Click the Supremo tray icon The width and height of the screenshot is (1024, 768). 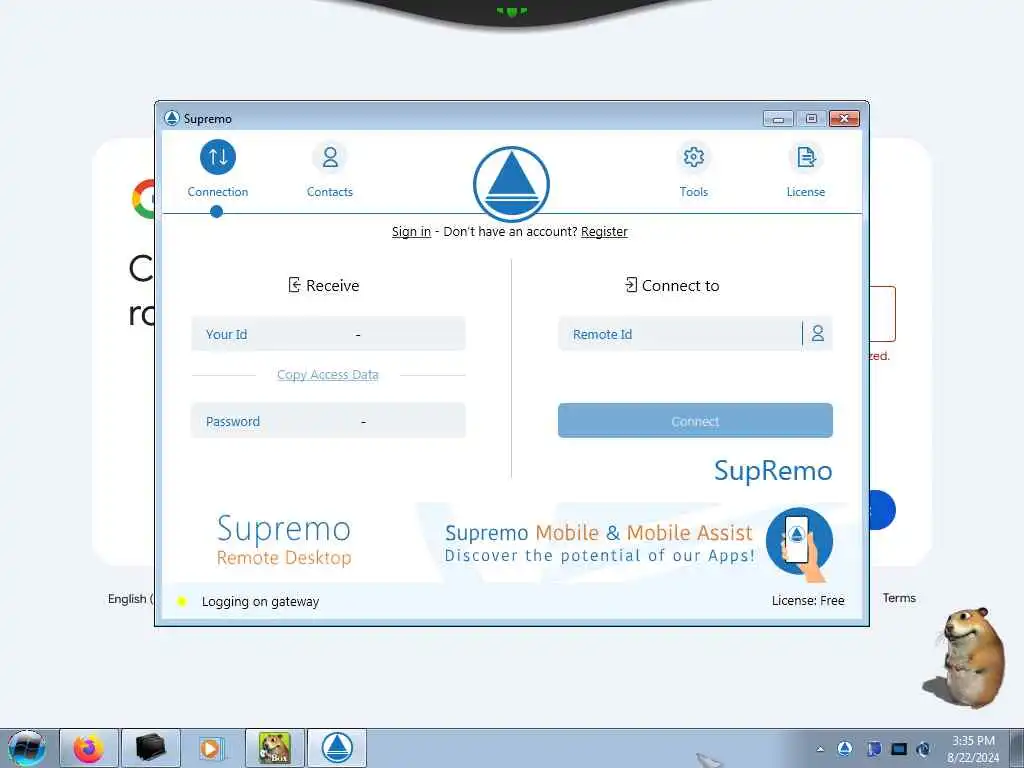(844, 748)
